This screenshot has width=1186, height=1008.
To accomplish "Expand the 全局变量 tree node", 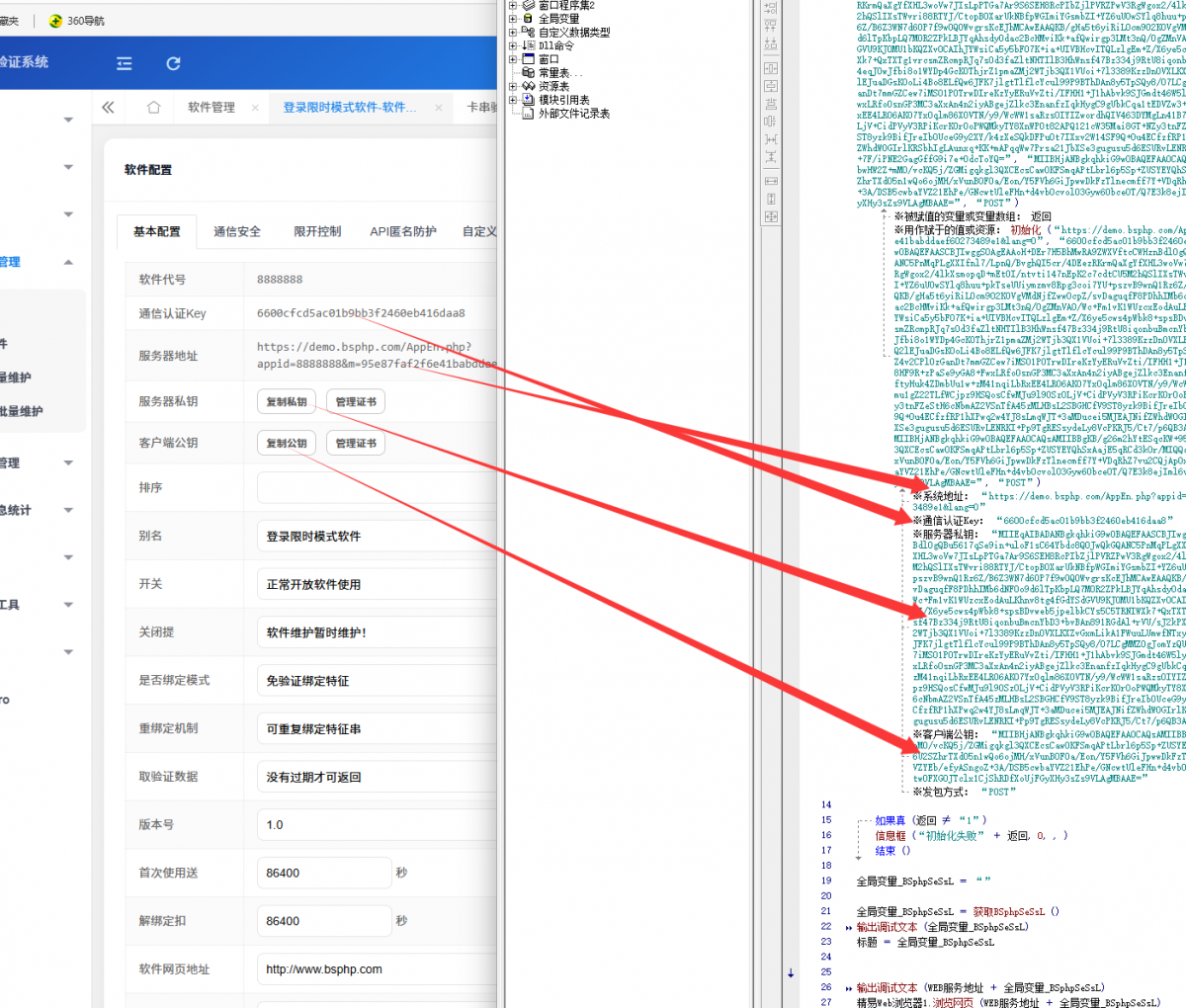I will 513,18.
